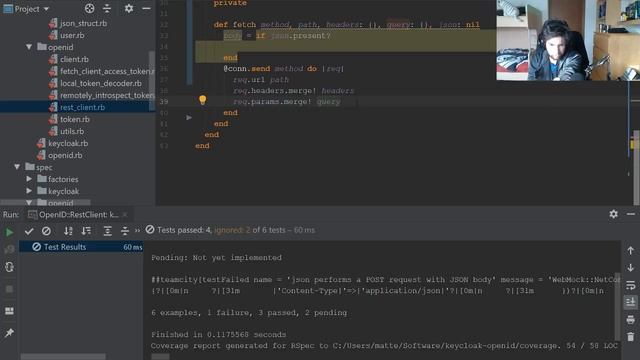The height and width of the screenshot is (360, 640).
Task: Toggle scroll to end of console
Action: pyautogui.click(x=630, y=302)
